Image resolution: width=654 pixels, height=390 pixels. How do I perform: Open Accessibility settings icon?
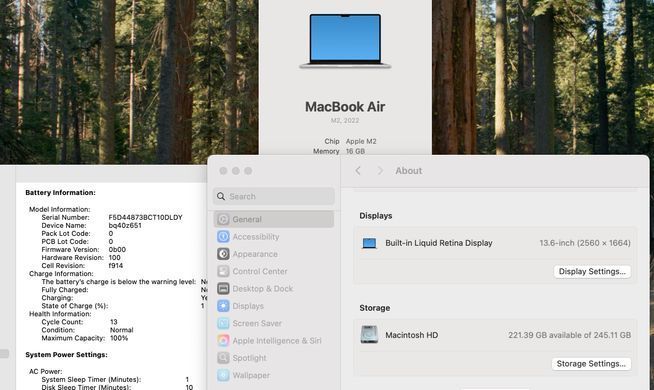(x=223, y=237)
